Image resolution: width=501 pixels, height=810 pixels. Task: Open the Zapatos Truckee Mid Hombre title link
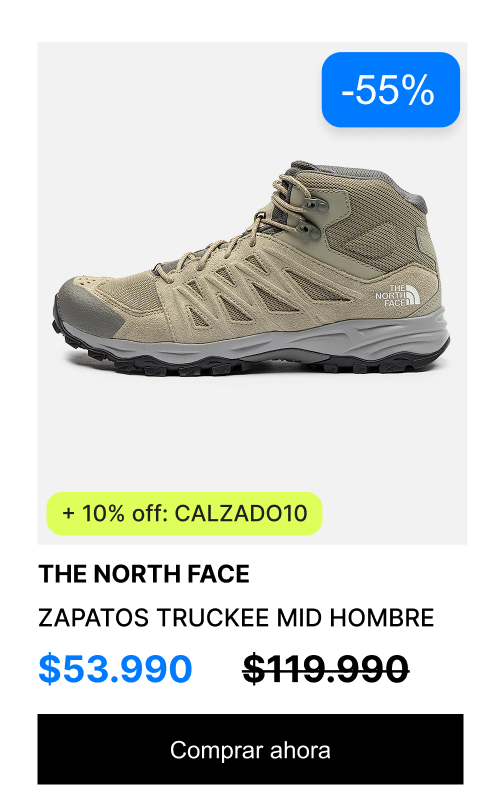point(236,618)
